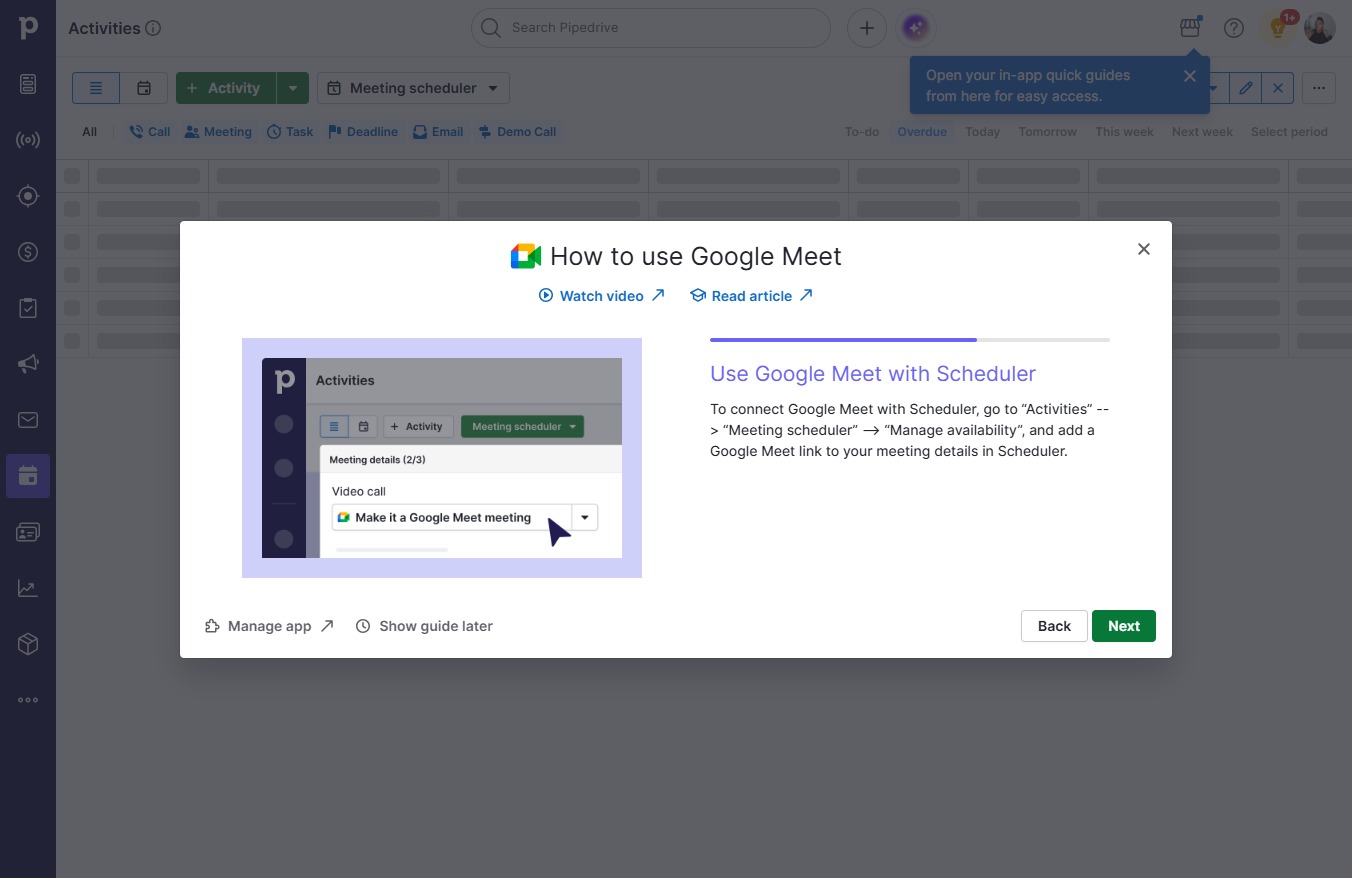The width and height of the screenshot is (1352, 878).
Task: Select the Activities calendar icon in the sidebar
Action: coord(28,476)
